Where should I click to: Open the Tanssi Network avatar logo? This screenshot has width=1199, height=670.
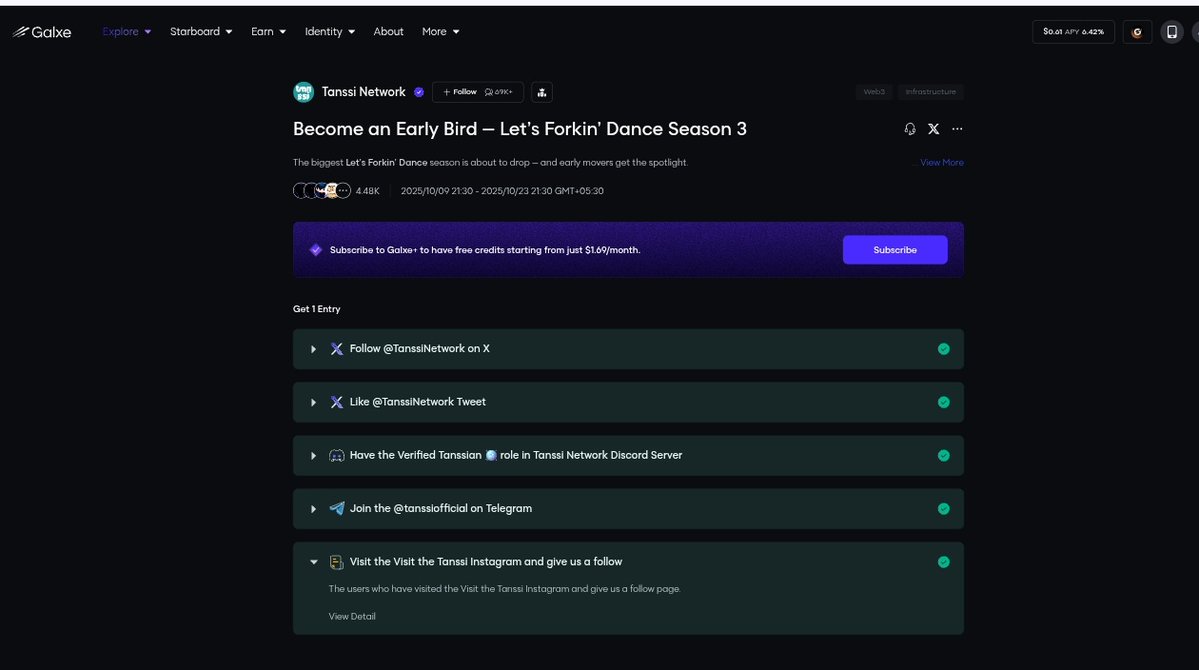click(x=304, y=92)
